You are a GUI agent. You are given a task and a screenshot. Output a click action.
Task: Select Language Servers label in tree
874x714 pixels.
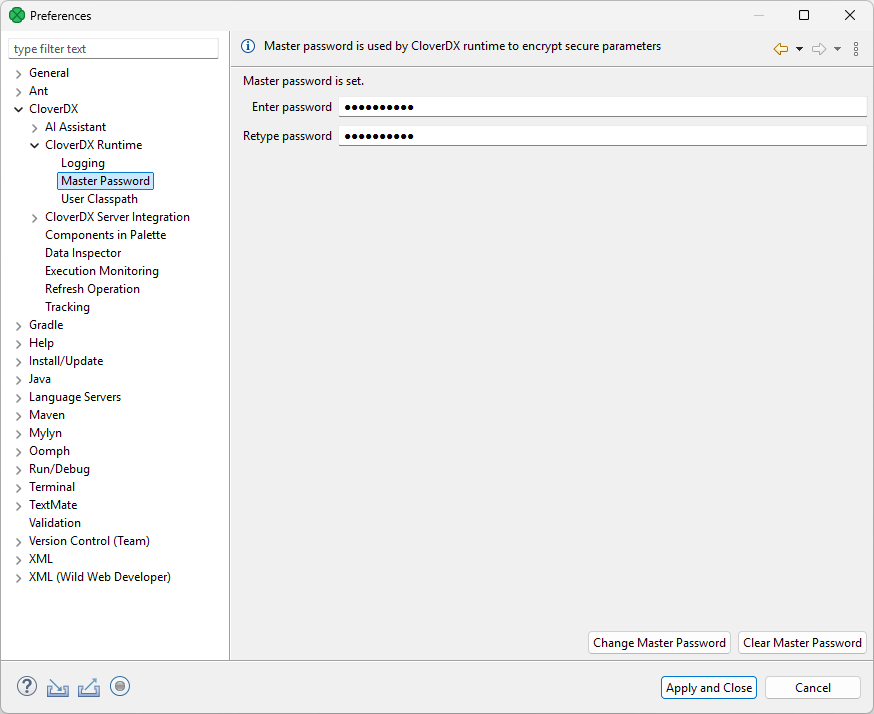pos(75,397)
